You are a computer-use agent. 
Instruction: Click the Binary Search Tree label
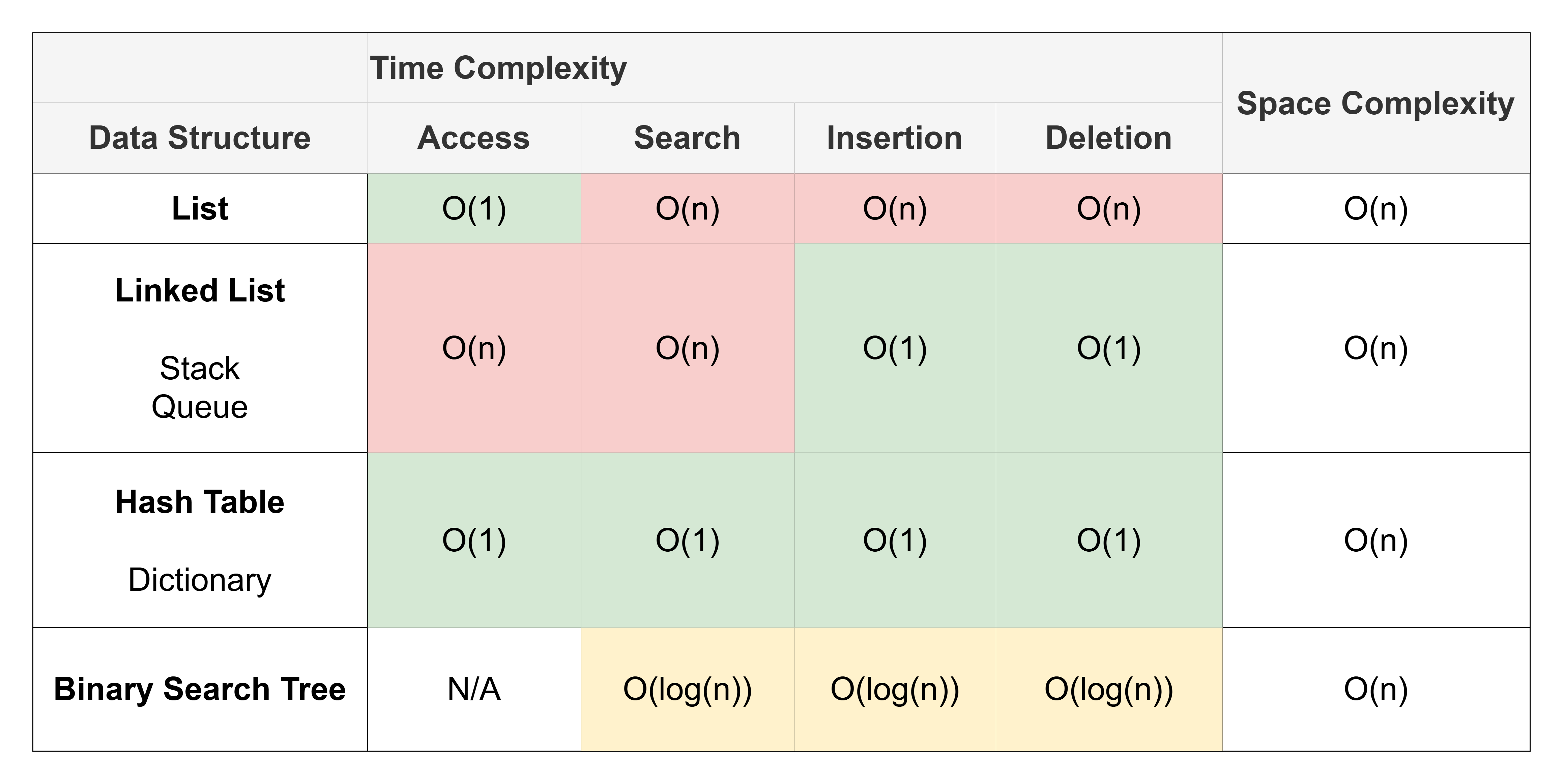[x=200, y=689]
